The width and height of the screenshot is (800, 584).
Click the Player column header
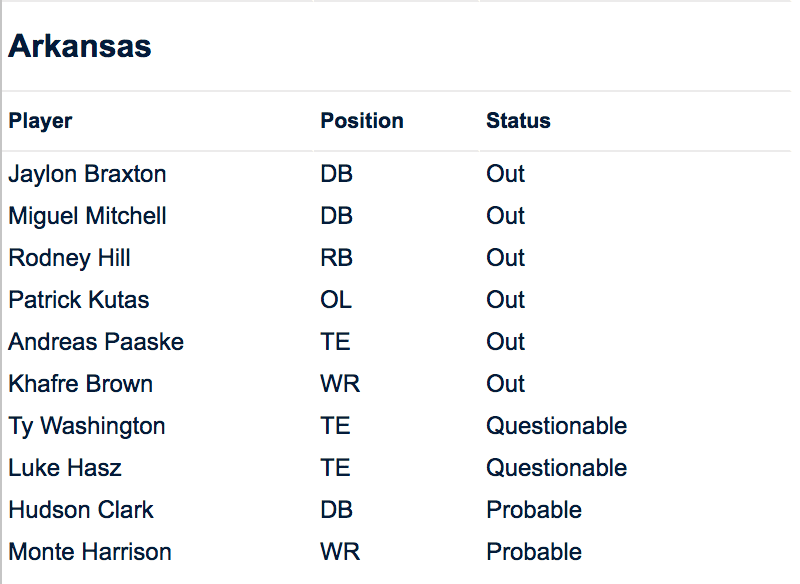pyautogui.click(x=41, y=121)
